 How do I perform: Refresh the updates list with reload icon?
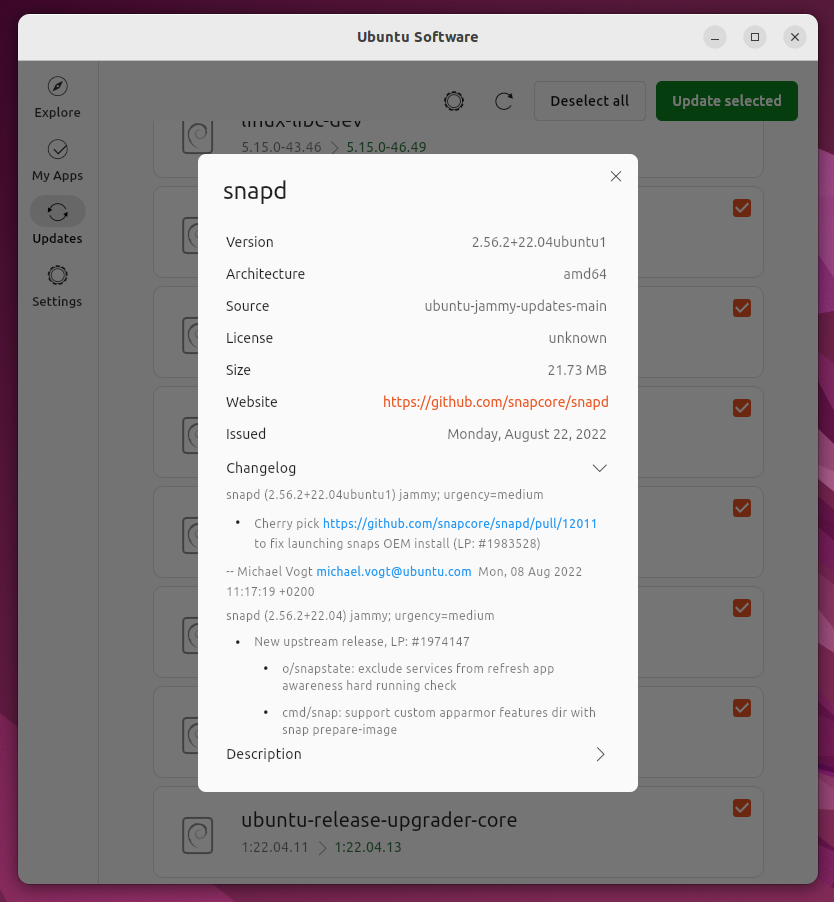pos(504,101)
